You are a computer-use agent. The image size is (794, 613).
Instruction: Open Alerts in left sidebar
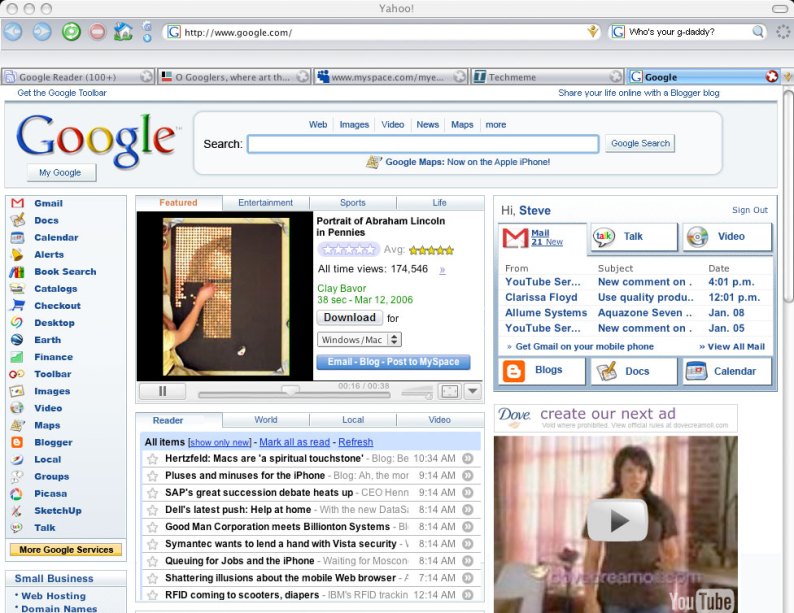pos(49,255)
